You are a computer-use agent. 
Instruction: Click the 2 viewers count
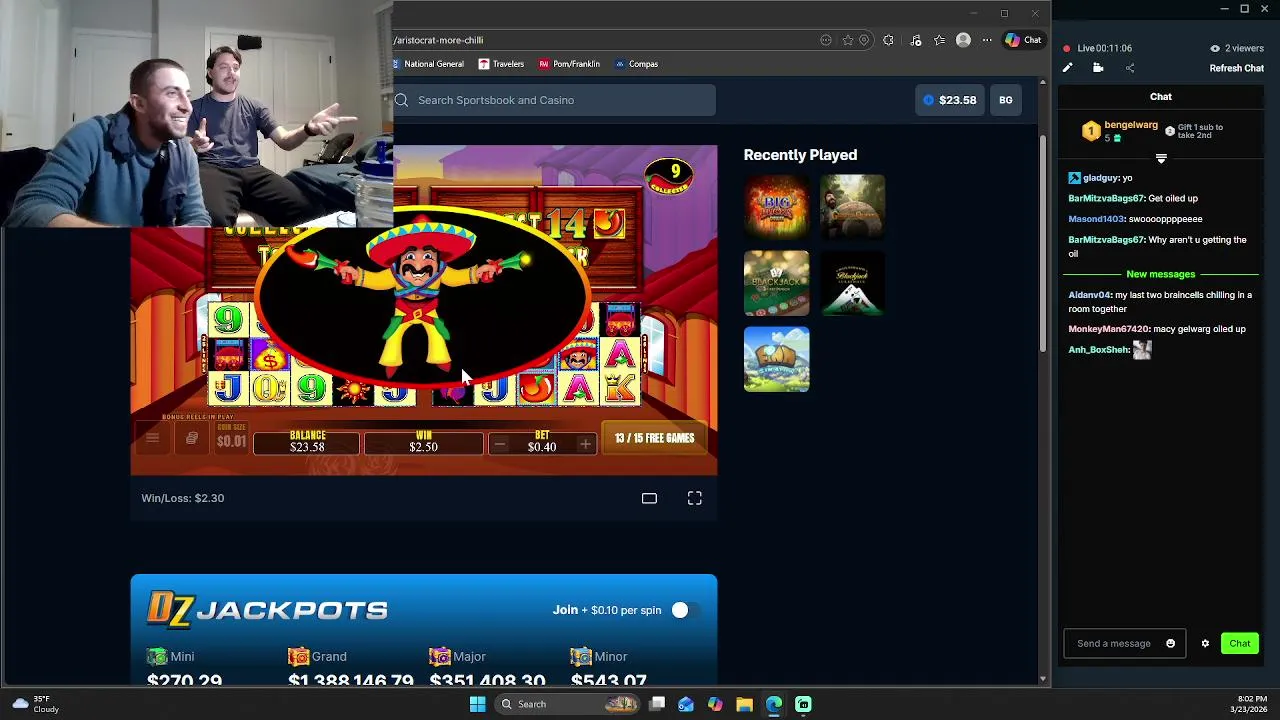click(x=1237, y=48)
